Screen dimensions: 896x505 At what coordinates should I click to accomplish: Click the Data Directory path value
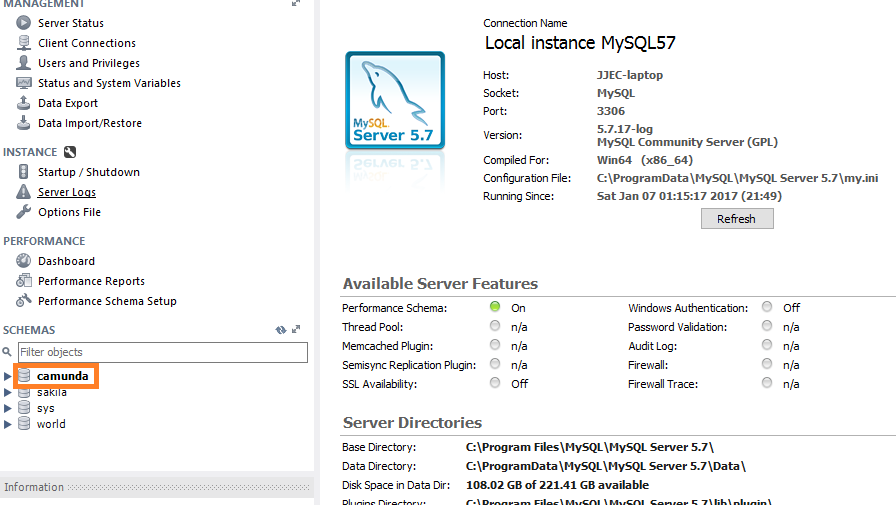(x=606, y=466)
